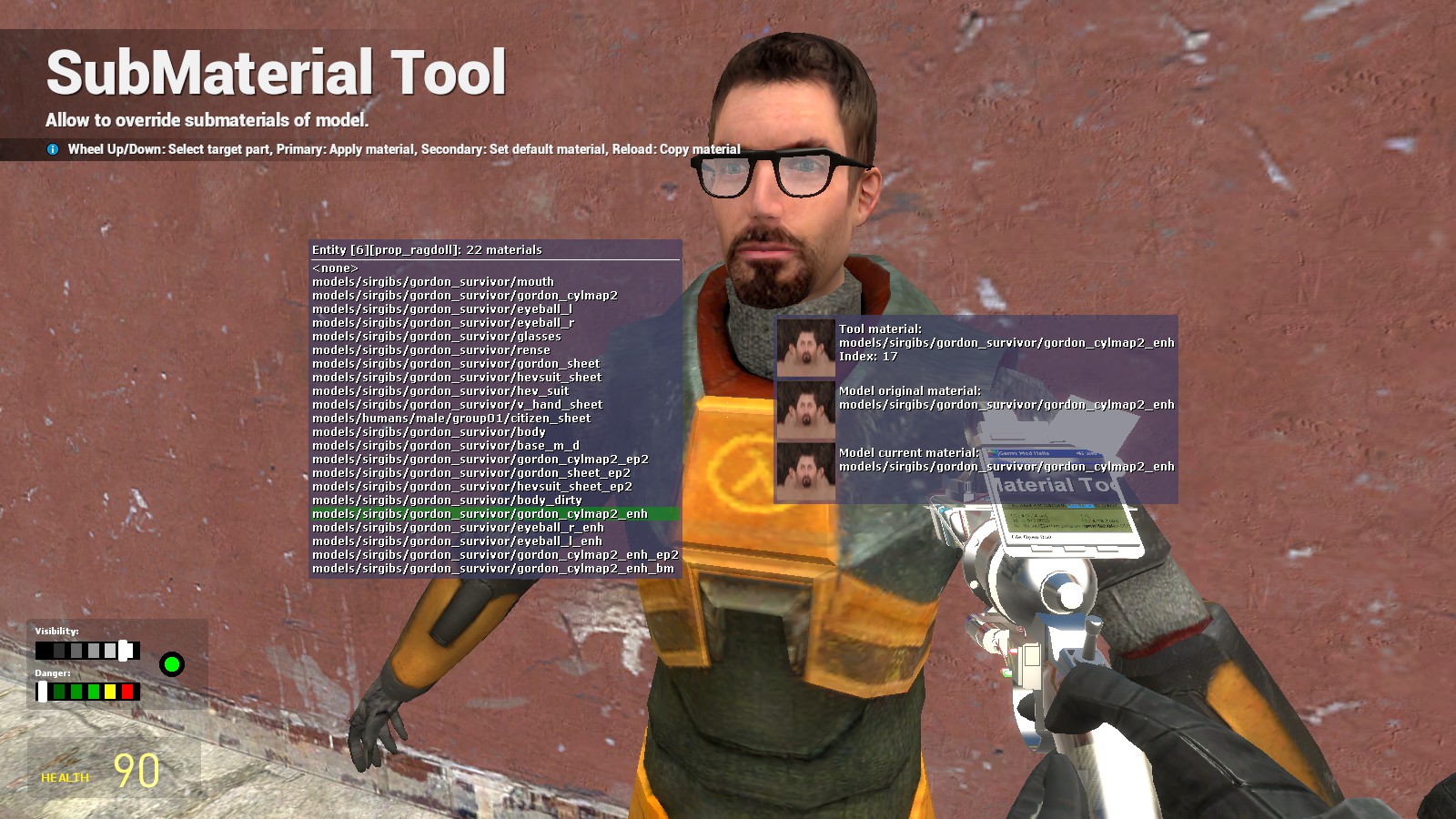The width and height of the screenshot is (1456, 819).
Task: Select the gordon_survivor/body material
Action: [495, 432]
